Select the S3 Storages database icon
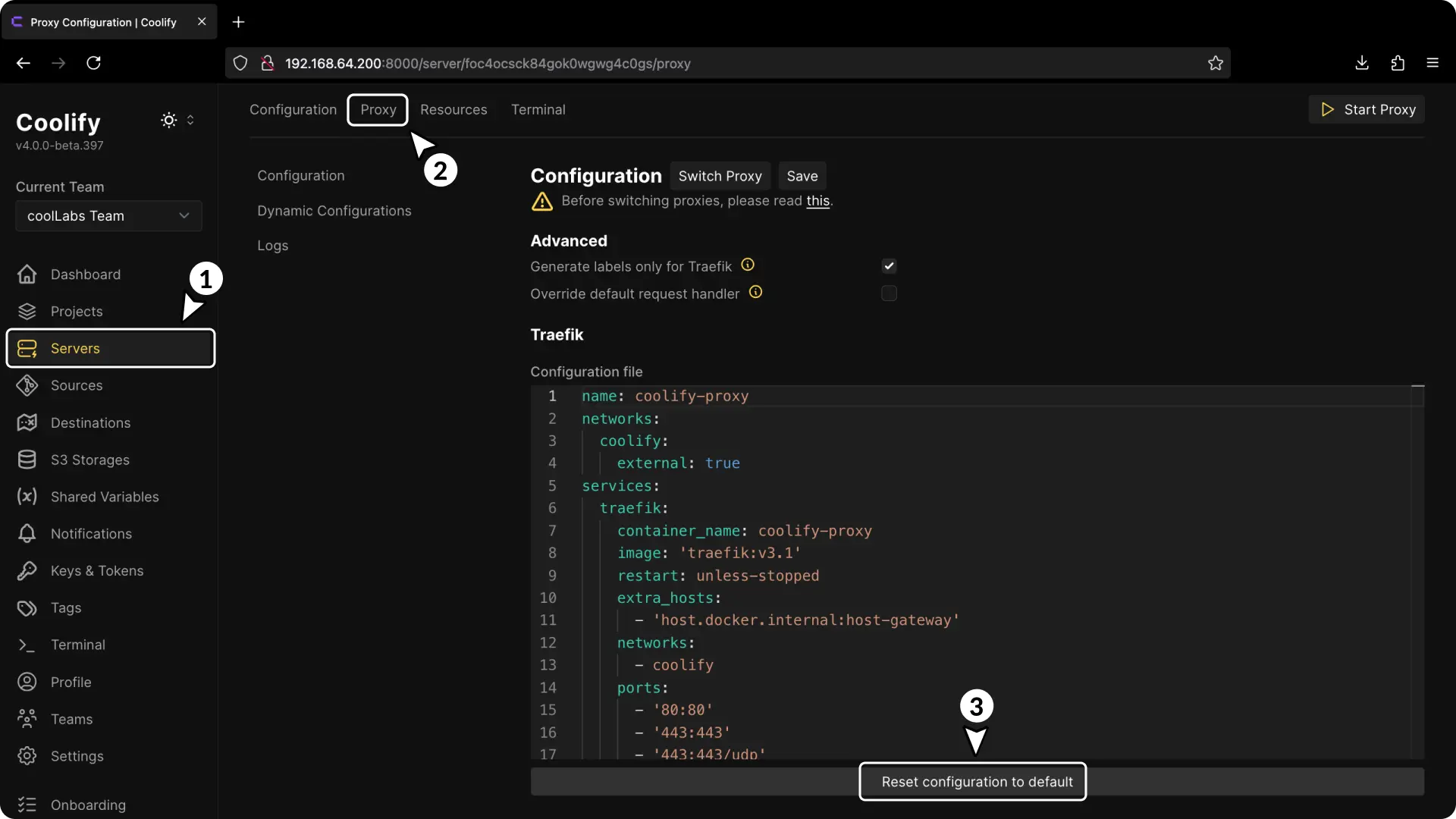Screen dimensions: 1456x819 pyautogui.click(x=27, y=460)
